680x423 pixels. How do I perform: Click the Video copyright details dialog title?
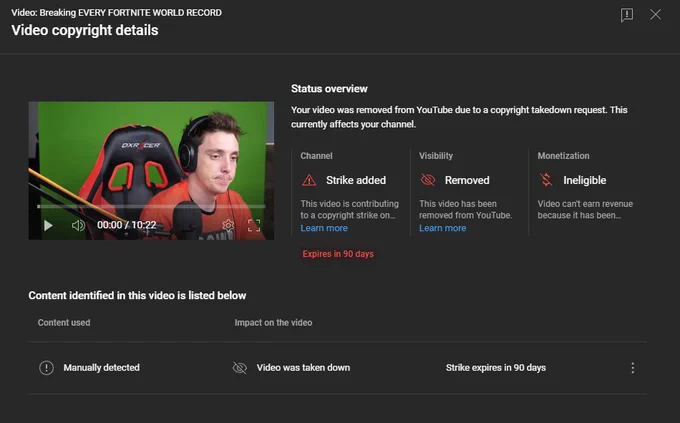coord(85,30)
